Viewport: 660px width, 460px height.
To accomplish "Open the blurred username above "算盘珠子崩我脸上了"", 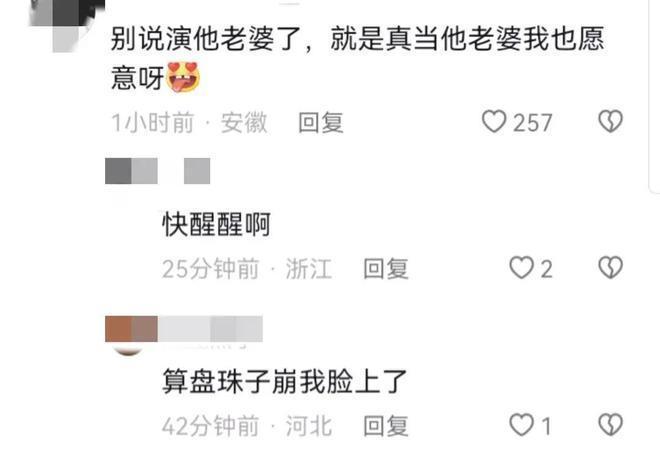I will [x=184, y=329].
